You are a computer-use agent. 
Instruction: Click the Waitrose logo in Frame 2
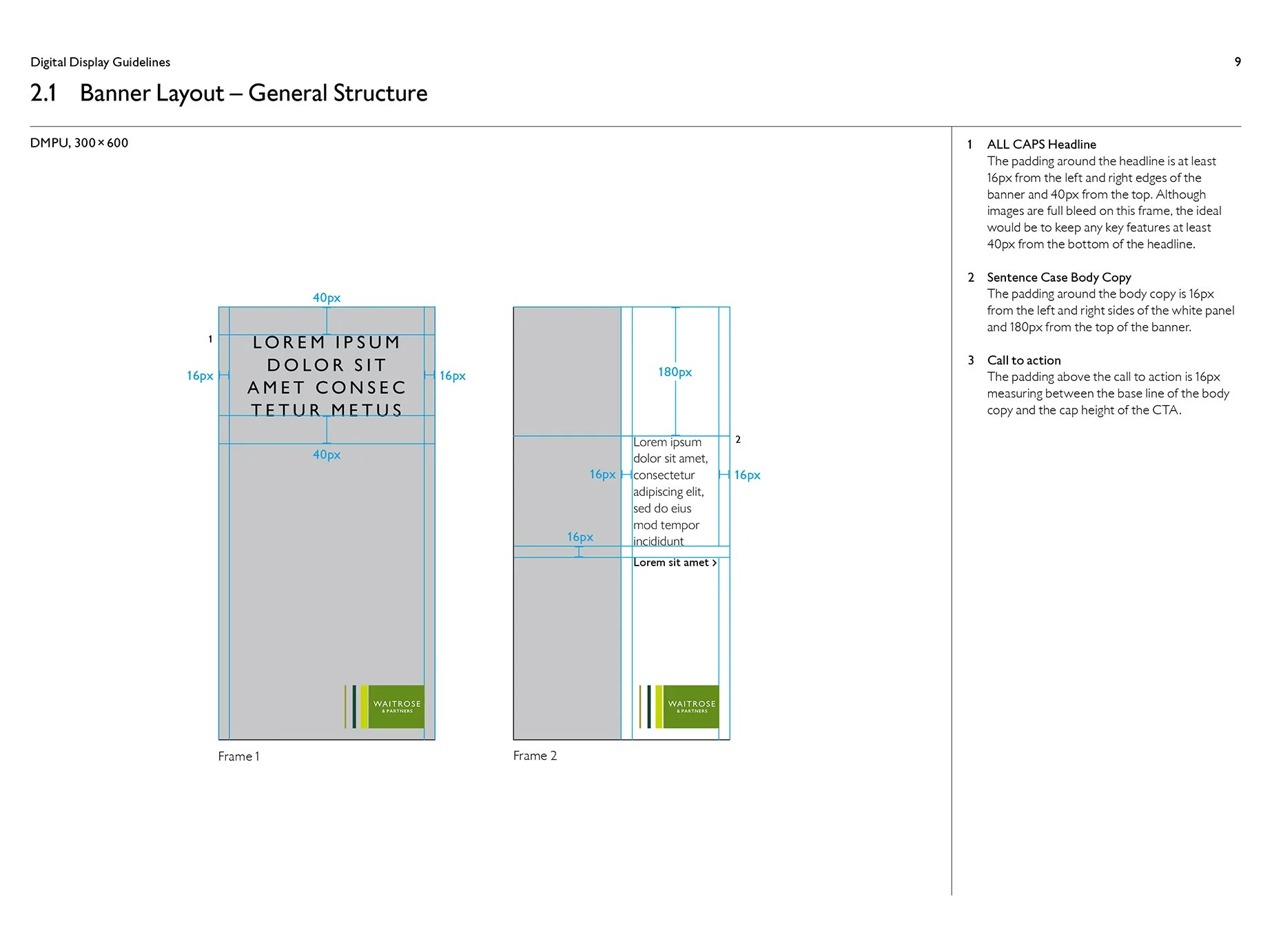pos(679,707)
